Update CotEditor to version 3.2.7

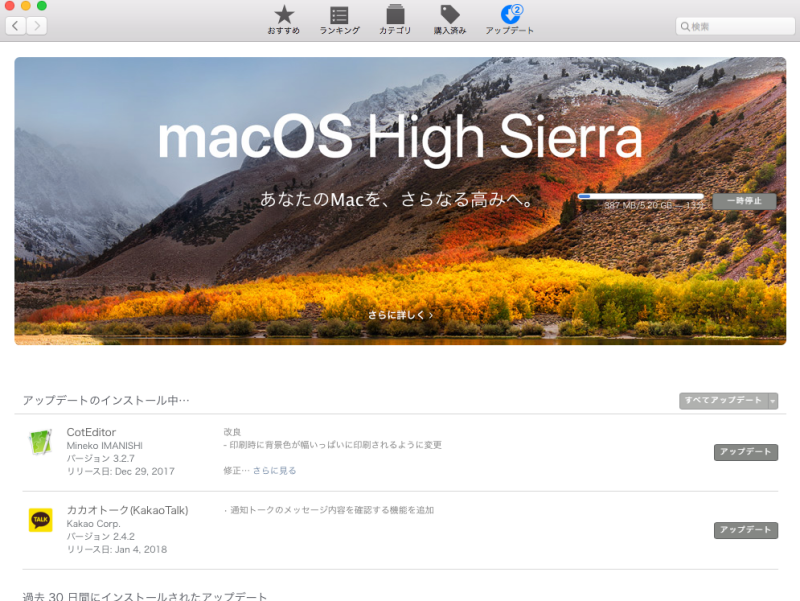(744, 452)
